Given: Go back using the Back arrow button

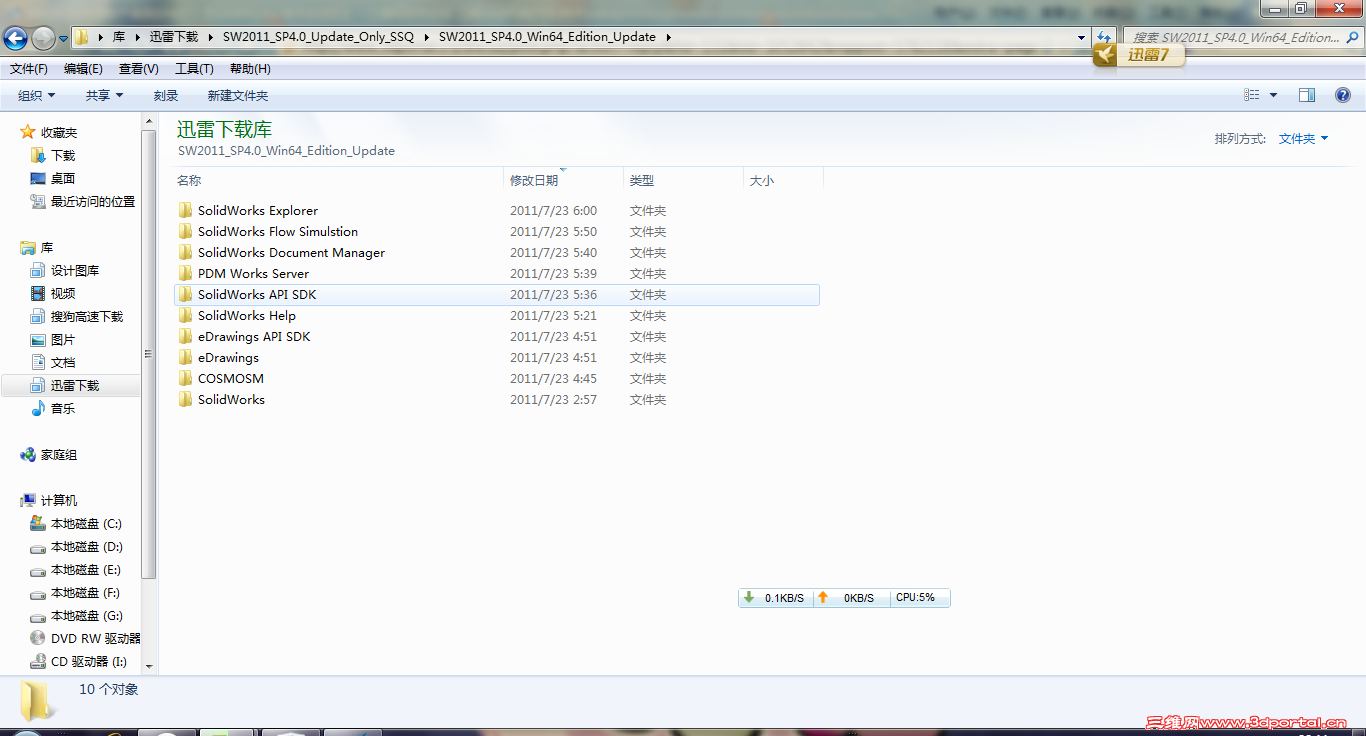Looking at the screenshot, I should coord(16,38).
